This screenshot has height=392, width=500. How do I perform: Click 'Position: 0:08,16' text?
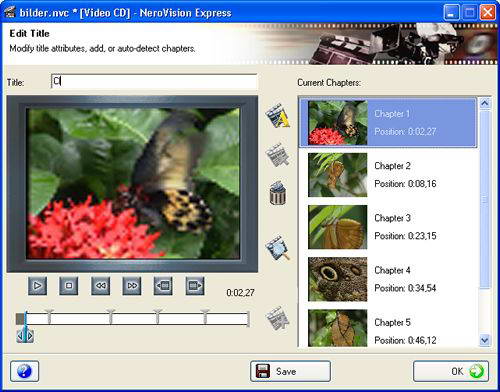tap(405, 184)
